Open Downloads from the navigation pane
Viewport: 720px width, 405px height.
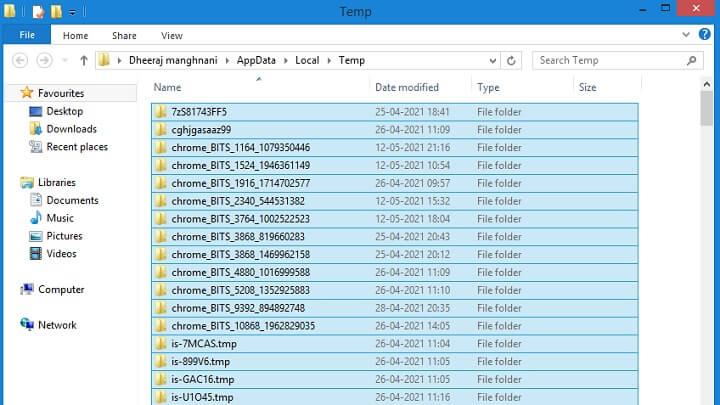click(71, 129)
